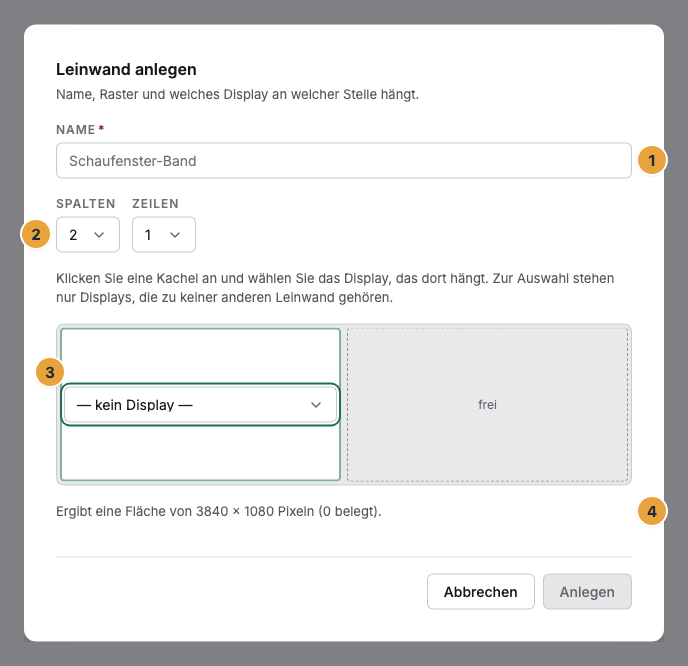The width and height of the screenshot is (688, 666).
Task: Click the 'Leinwand anlegen' heading
Action: tap(126, 69)
